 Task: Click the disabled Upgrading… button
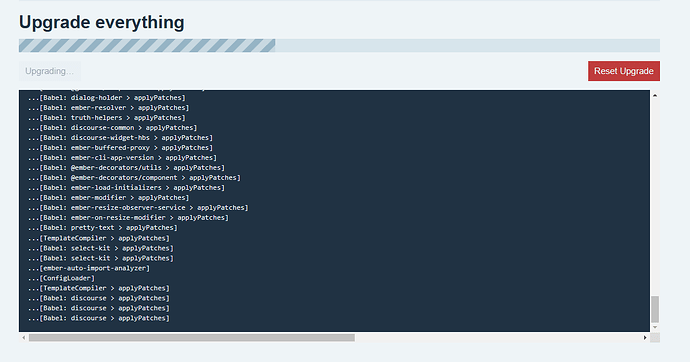click(49, 71)
